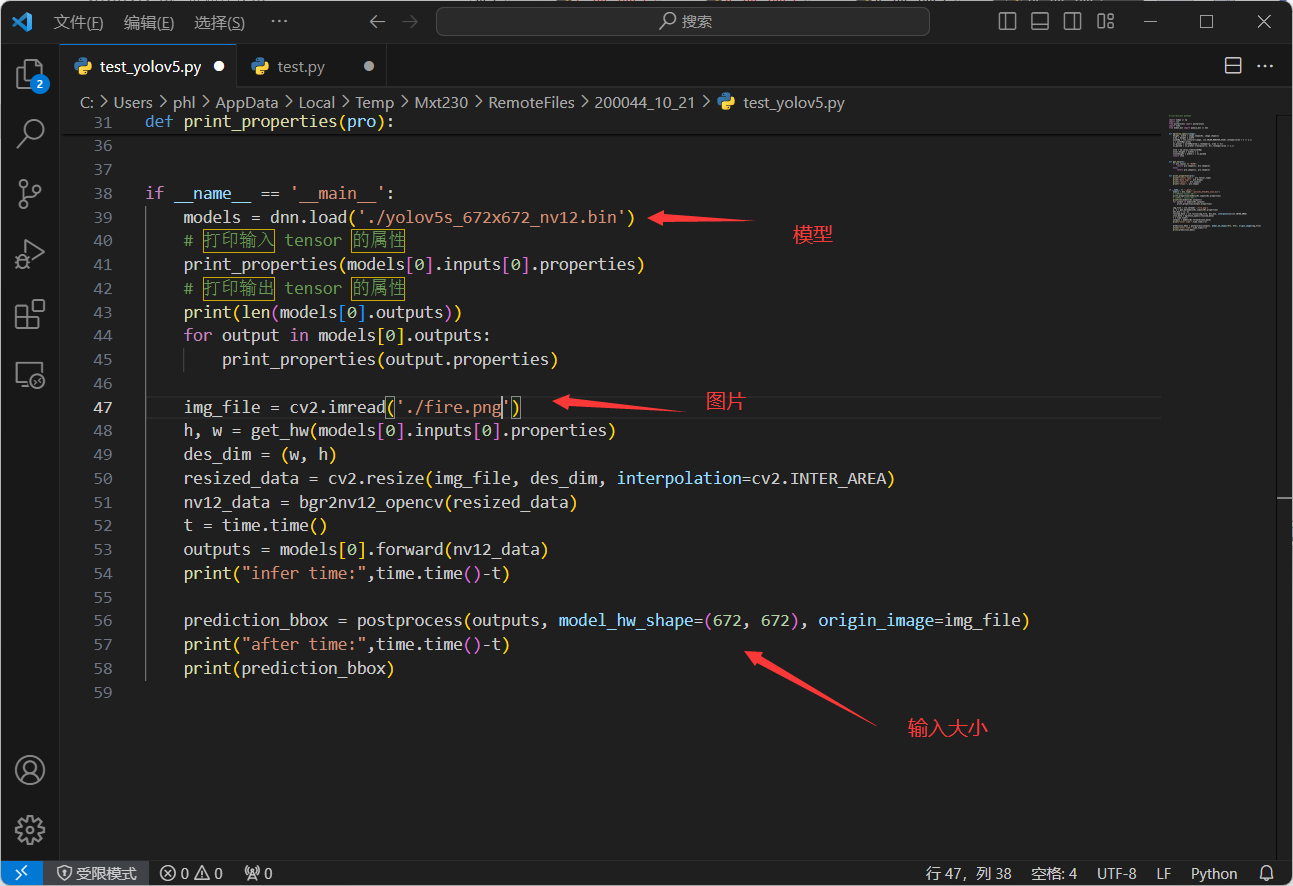1293x886 pixels.
Task: Click the Restricted Mode (受限模式) indicator
Action: 97,873
